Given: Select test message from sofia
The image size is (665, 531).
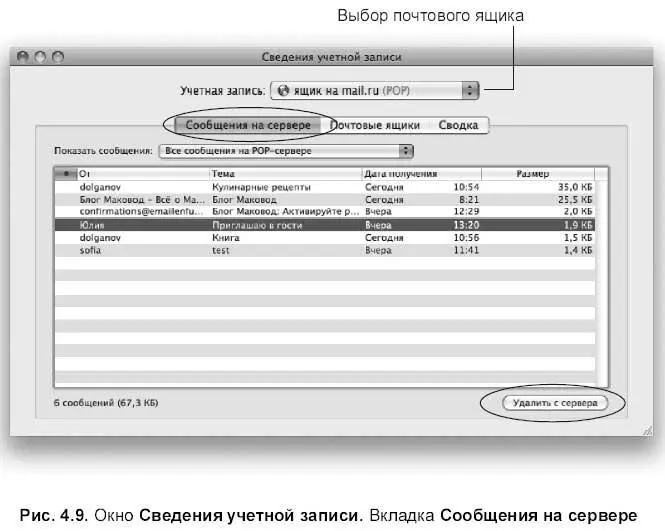Looking at the screenshot, I should [325, 250].
